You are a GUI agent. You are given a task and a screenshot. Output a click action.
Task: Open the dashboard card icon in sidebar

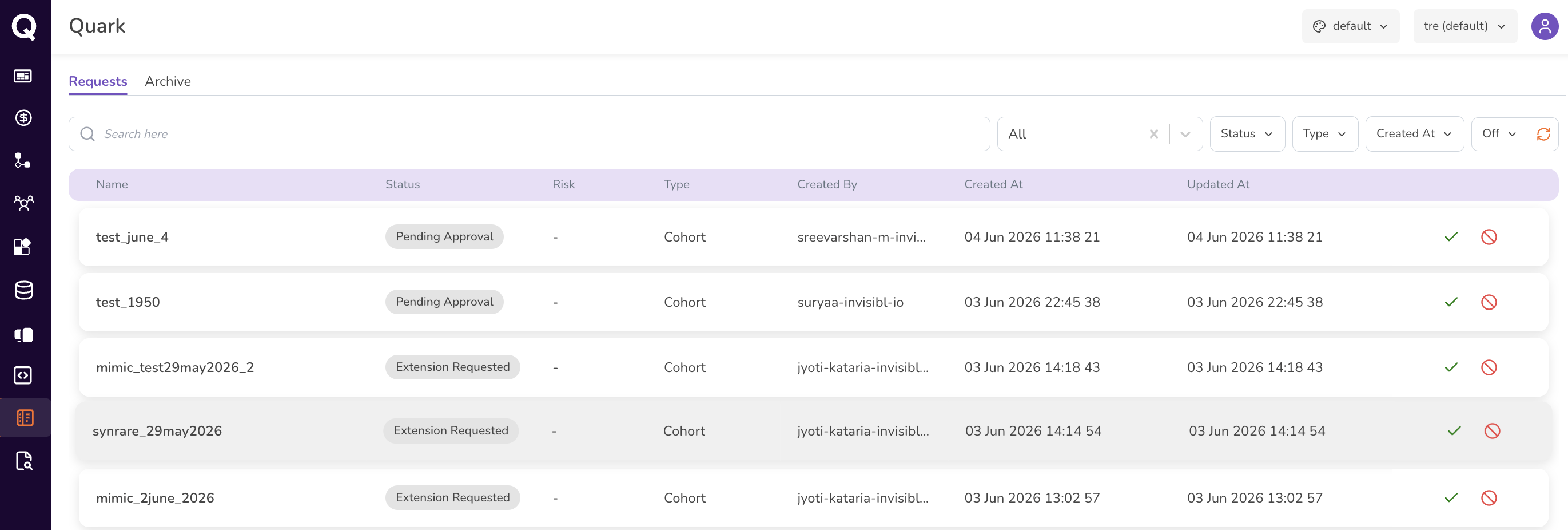pyautogui.click(x=23, y=76)
